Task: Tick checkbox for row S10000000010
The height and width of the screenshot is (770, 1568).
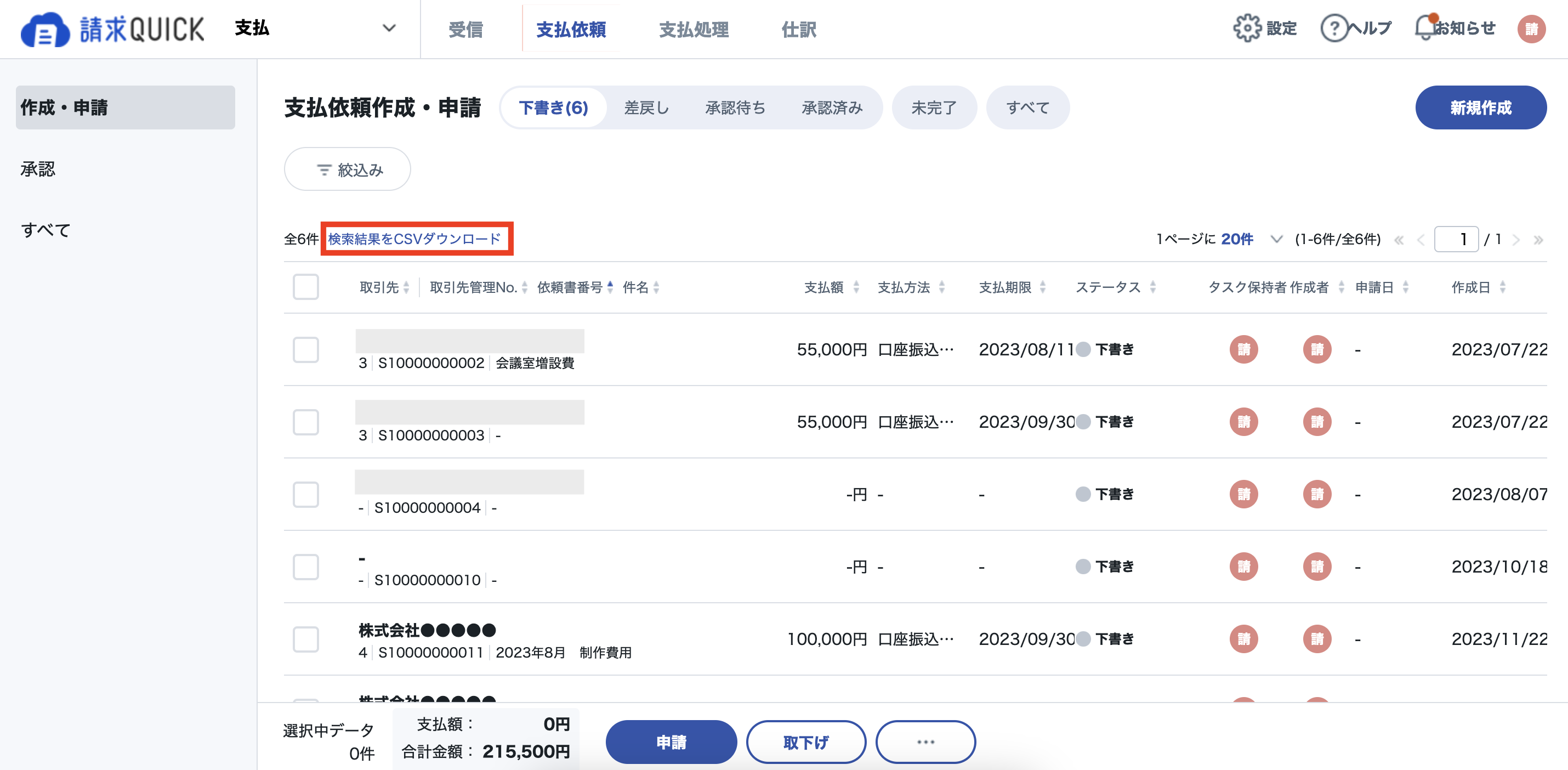Action: (305, 567)
